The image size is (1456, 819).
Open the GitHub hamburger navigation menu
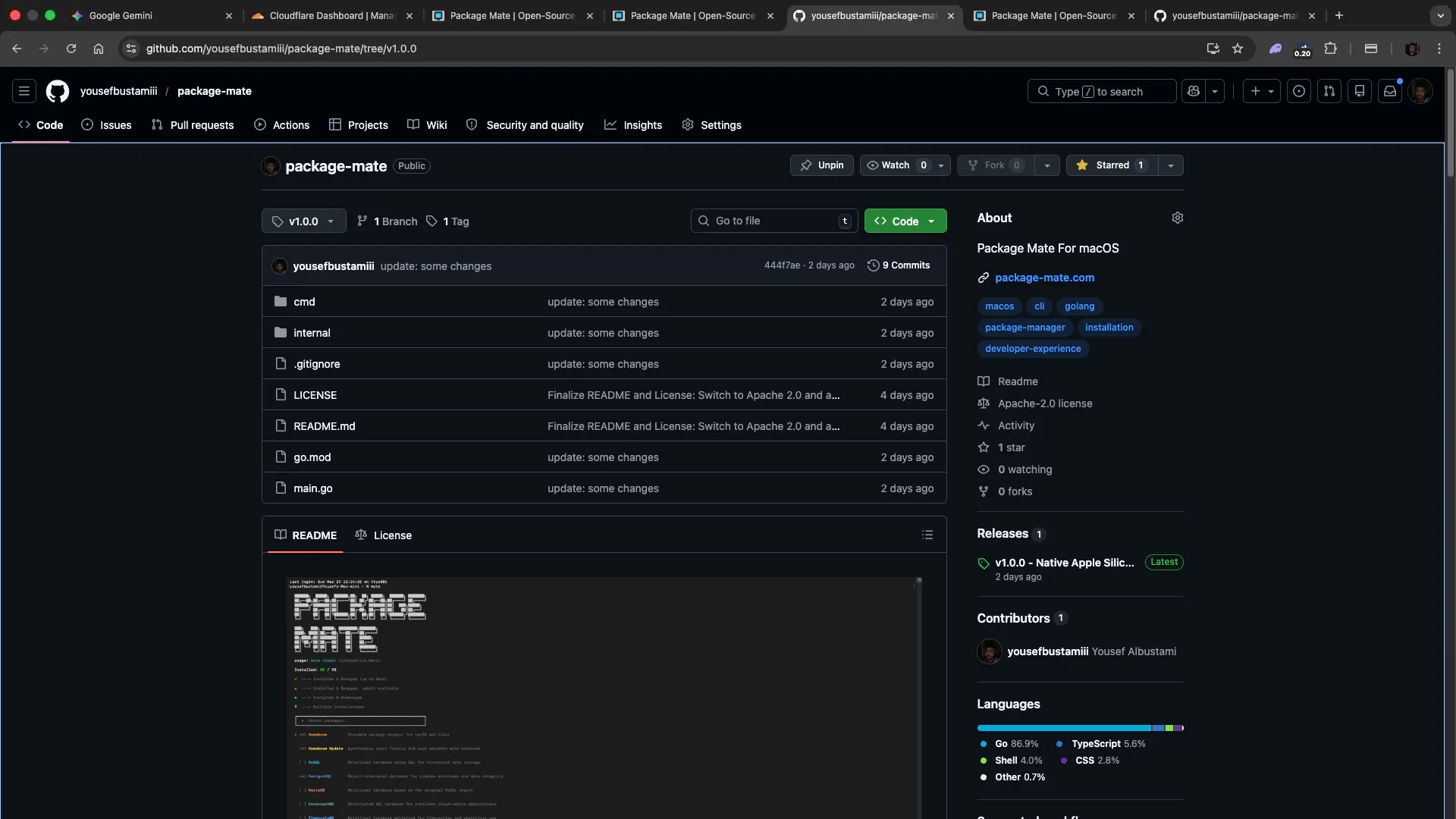pos(24,91)
